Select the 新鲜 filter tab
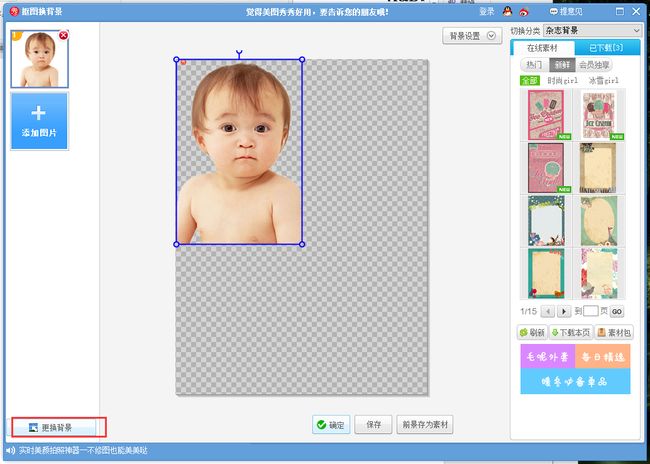650x464 pixels. tap(562, 65)
